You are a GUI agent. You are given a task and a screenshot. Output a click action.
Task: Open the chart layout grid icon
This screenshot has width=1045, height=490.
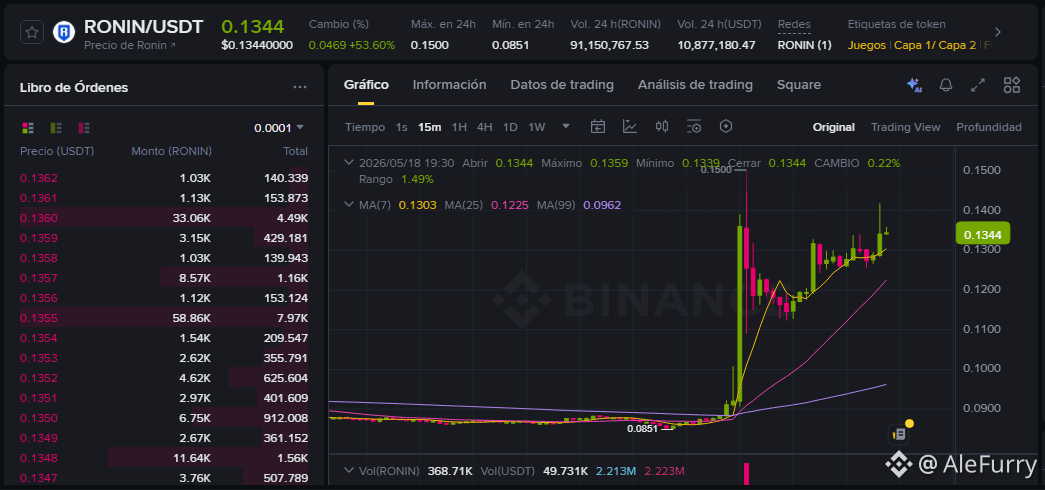[x=1012, y=85]
